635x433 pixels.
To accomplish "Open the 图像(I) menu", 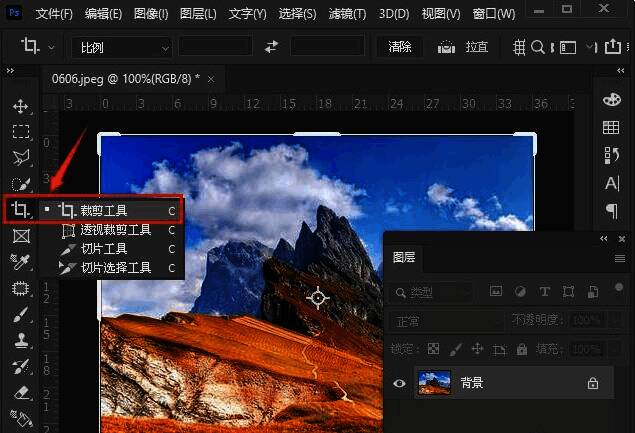I will point(151,14).
